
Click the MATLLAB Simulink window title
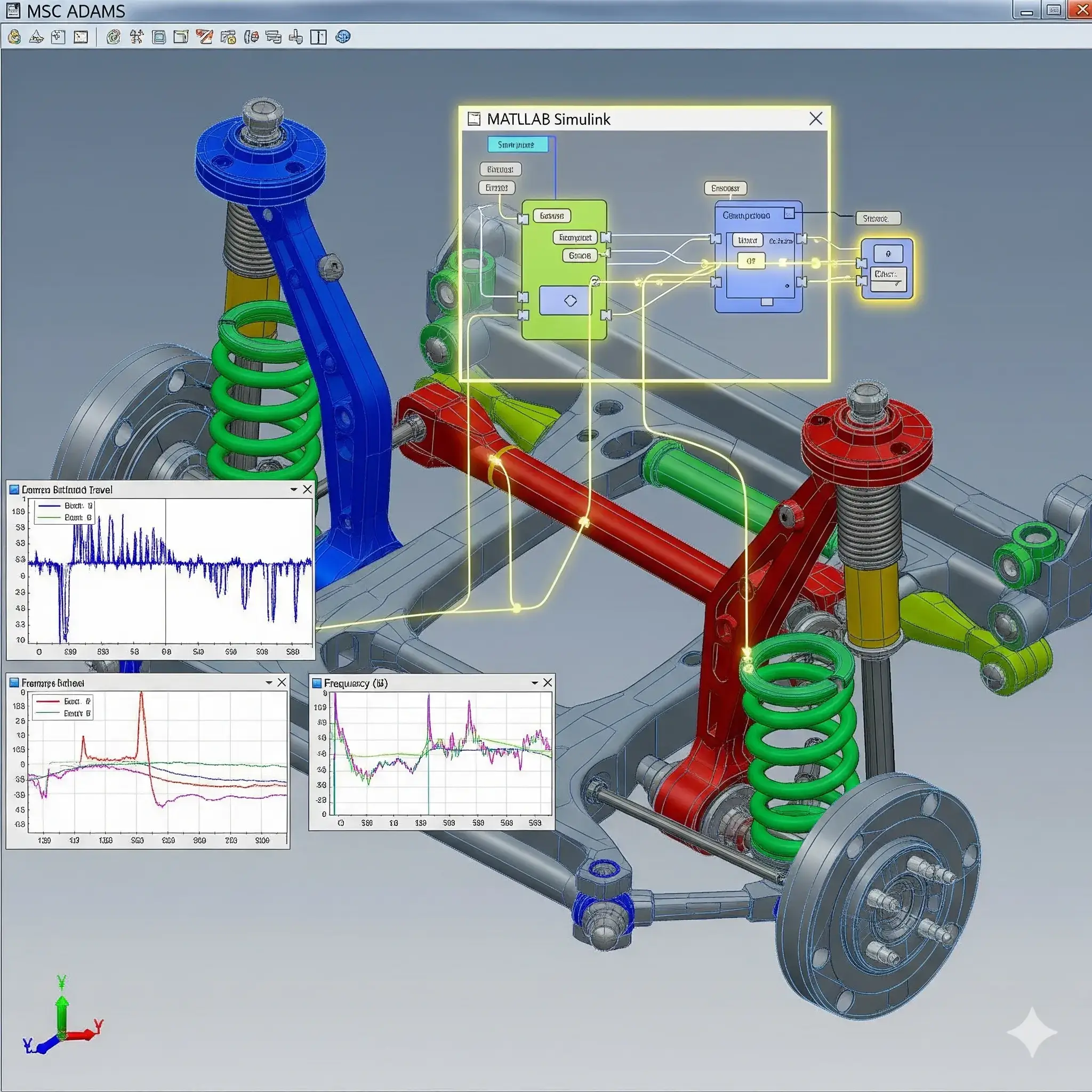548,119
